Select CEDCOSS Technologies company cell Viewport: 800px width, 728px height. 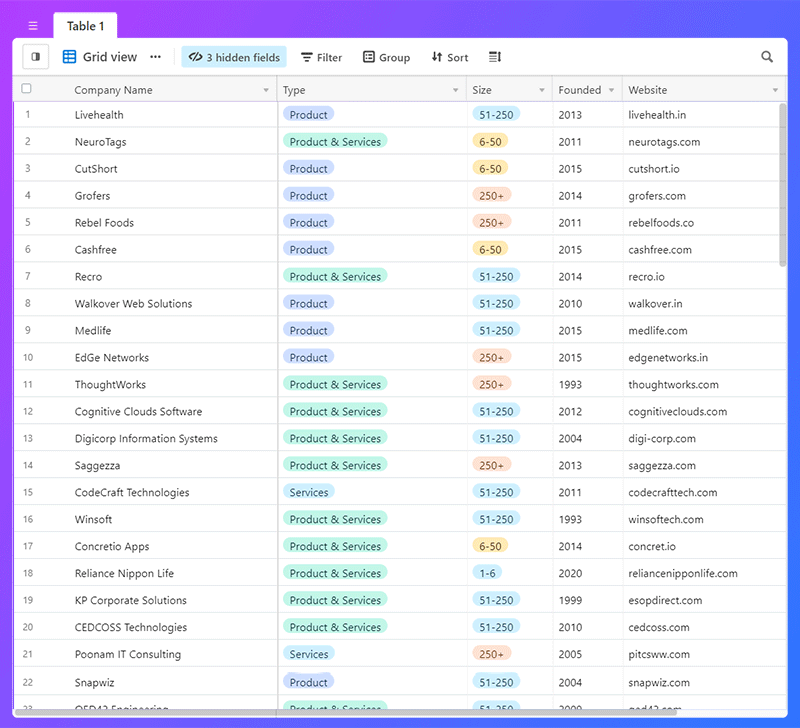coord(145,627)
